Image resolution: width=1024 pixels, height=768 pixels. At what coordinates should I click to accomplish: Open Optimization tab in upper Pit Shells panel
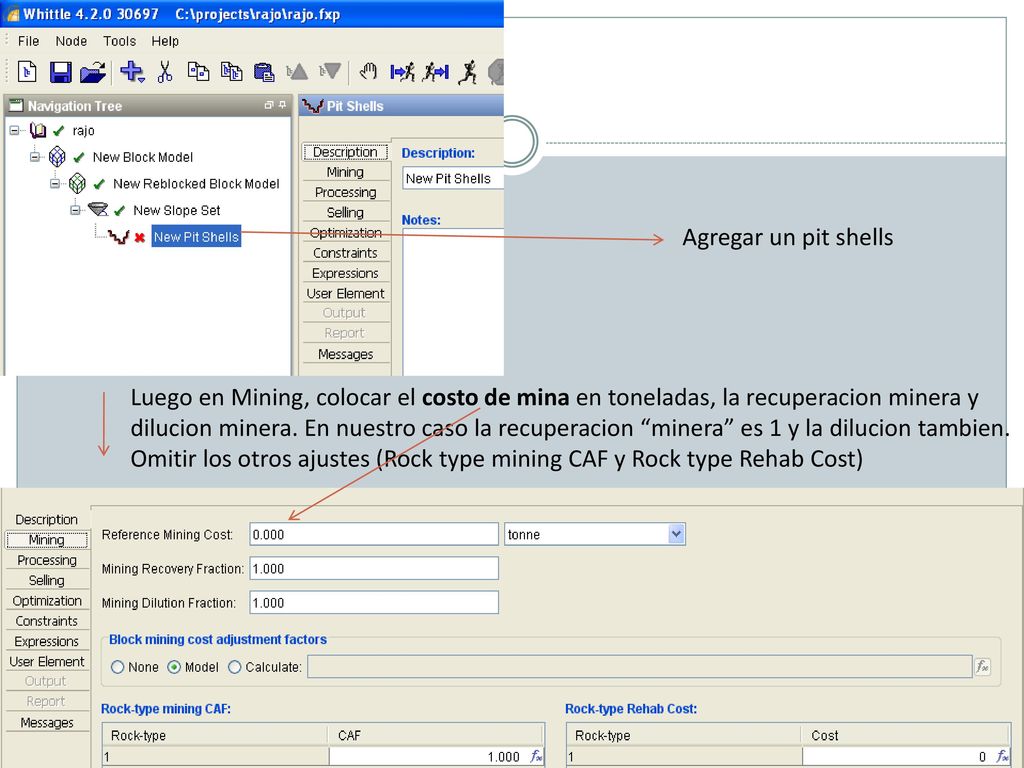345,232
